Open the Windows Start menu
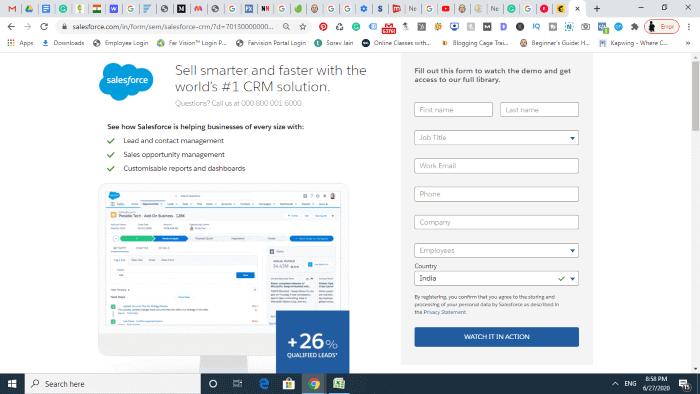 12,384
